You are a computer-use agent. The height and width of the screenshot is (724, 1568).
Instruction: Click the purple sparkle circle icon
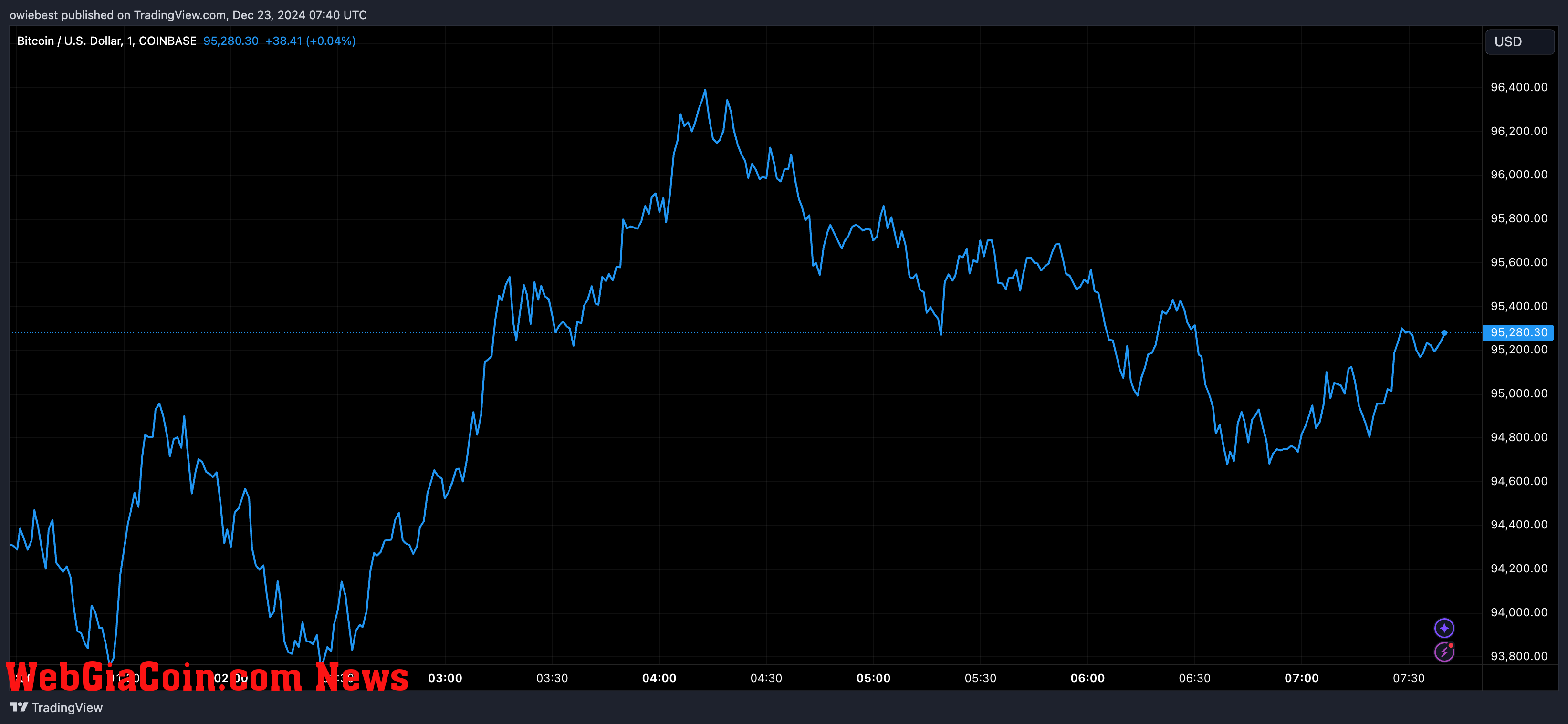1444,627
